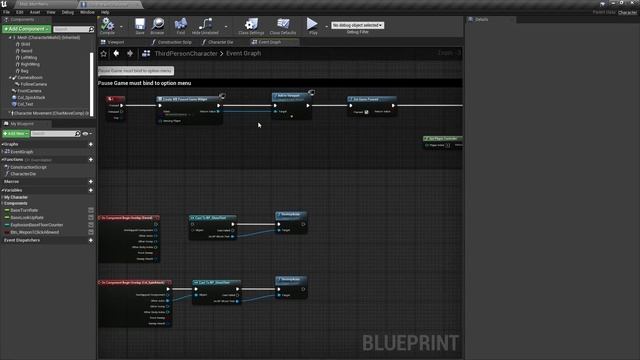
Task: Open the Find tool in toolbar
Action: (x=180, y=24)
